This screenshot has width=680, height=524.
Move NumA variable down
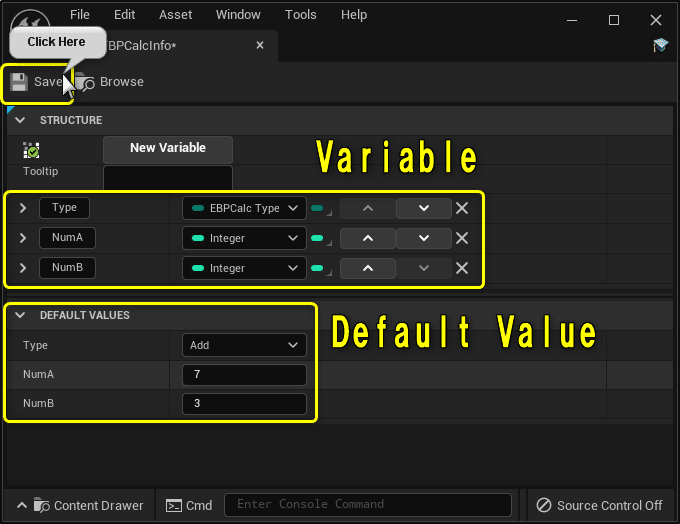[424, 238]
